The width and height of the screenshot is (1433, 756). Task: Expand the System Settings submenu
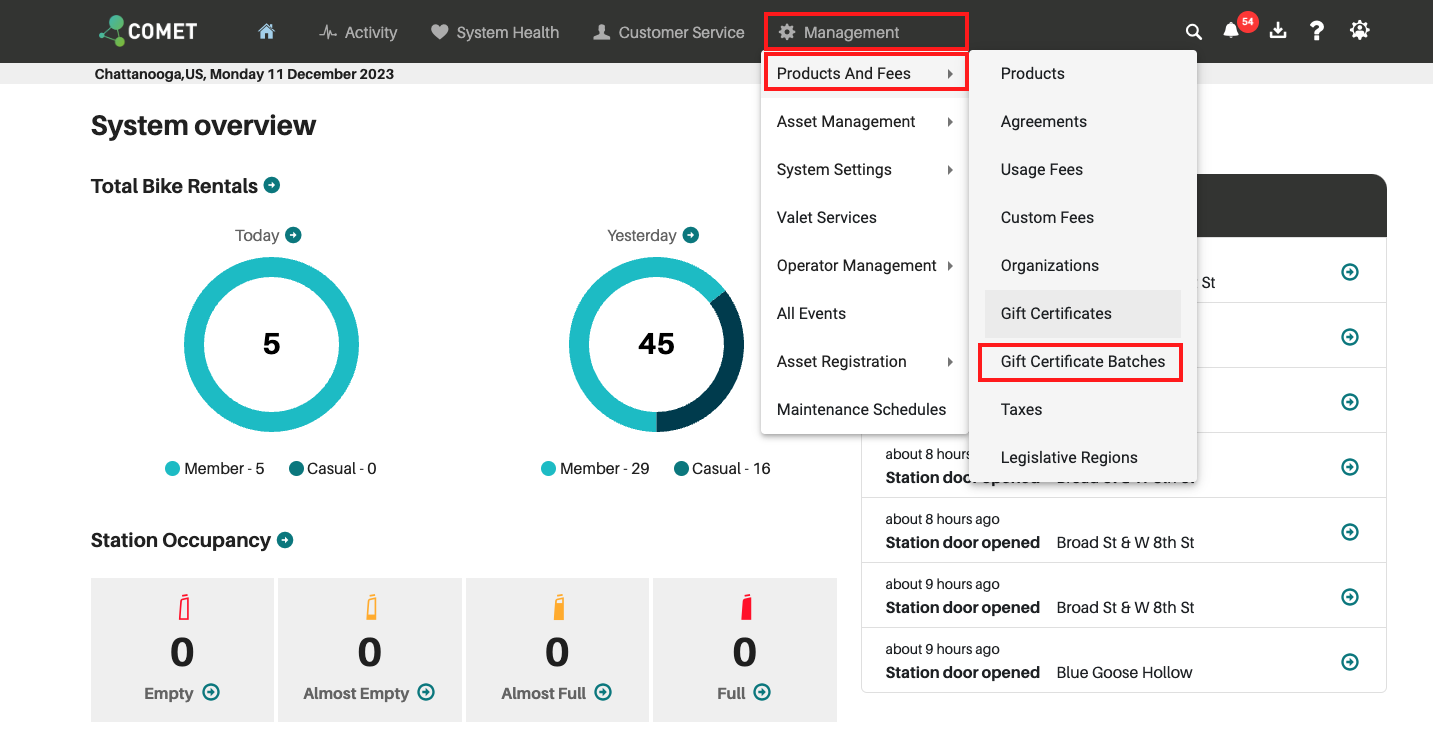[865, 170]
